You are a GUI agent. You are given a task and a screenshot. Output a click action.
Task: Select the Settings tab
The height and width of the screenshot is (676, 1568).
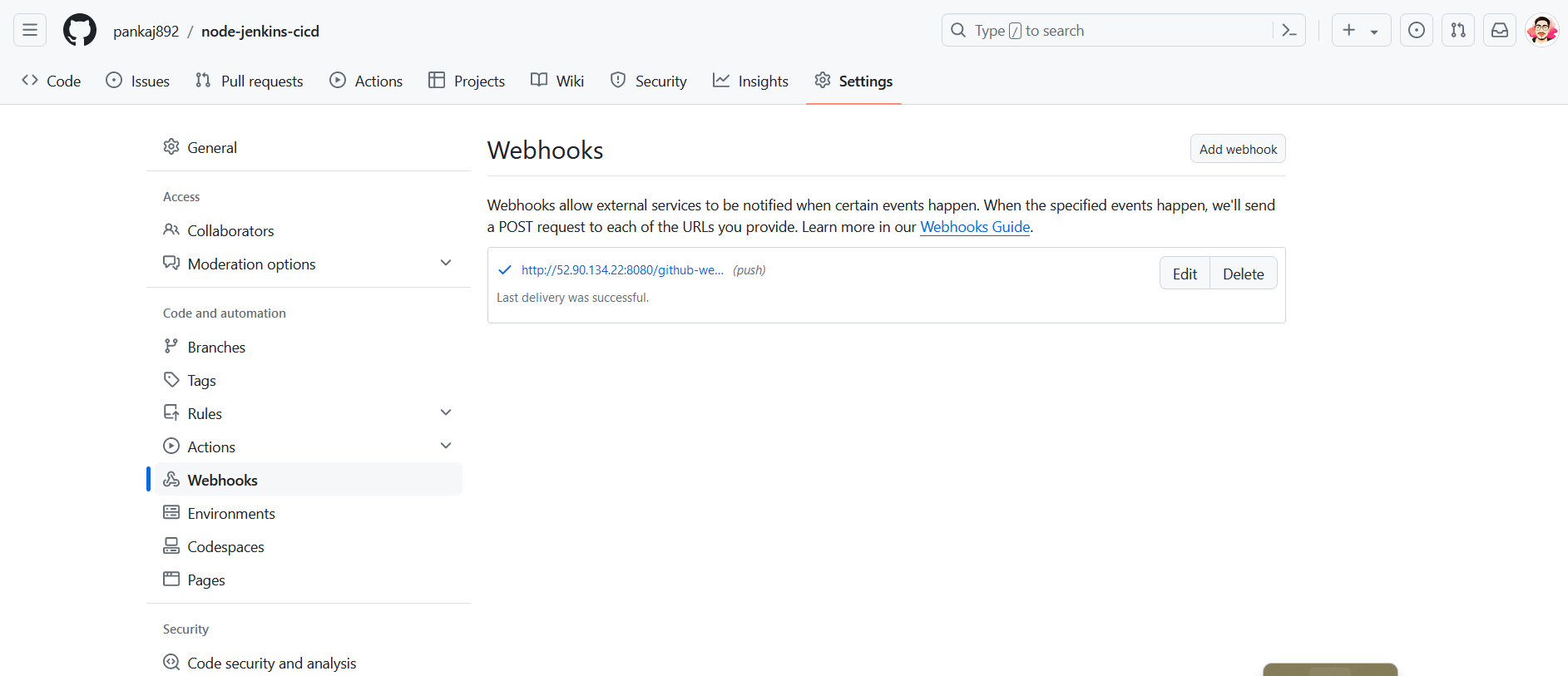pos(853,81)
